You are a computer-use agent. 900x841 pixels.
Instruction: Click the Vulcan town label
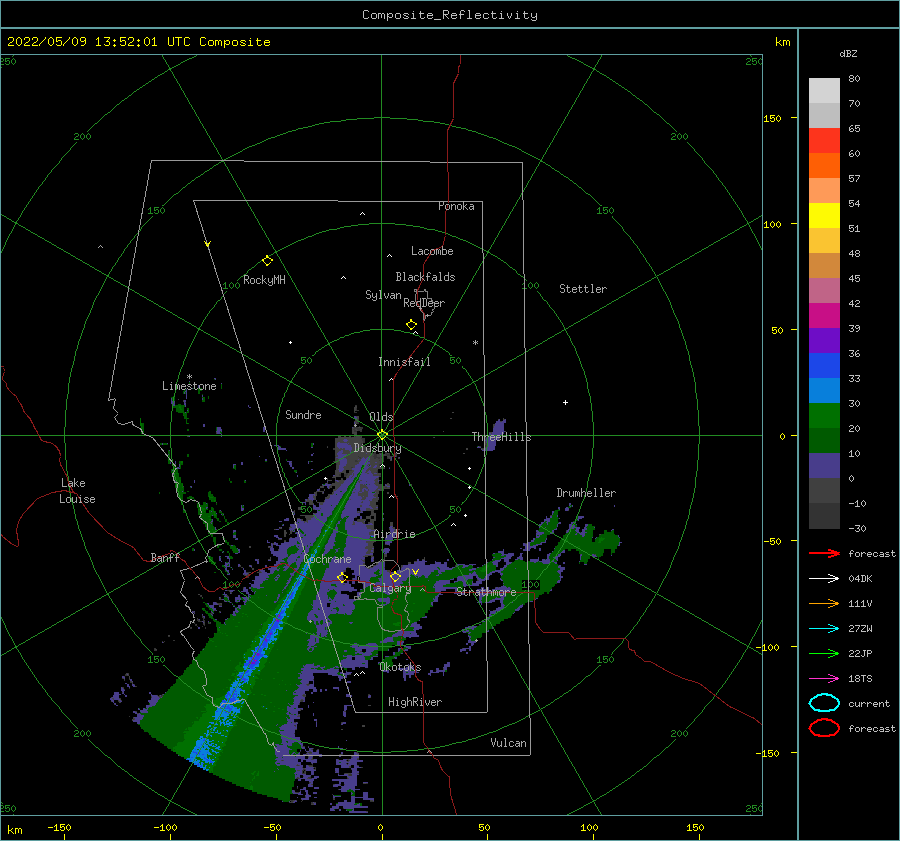509,742
